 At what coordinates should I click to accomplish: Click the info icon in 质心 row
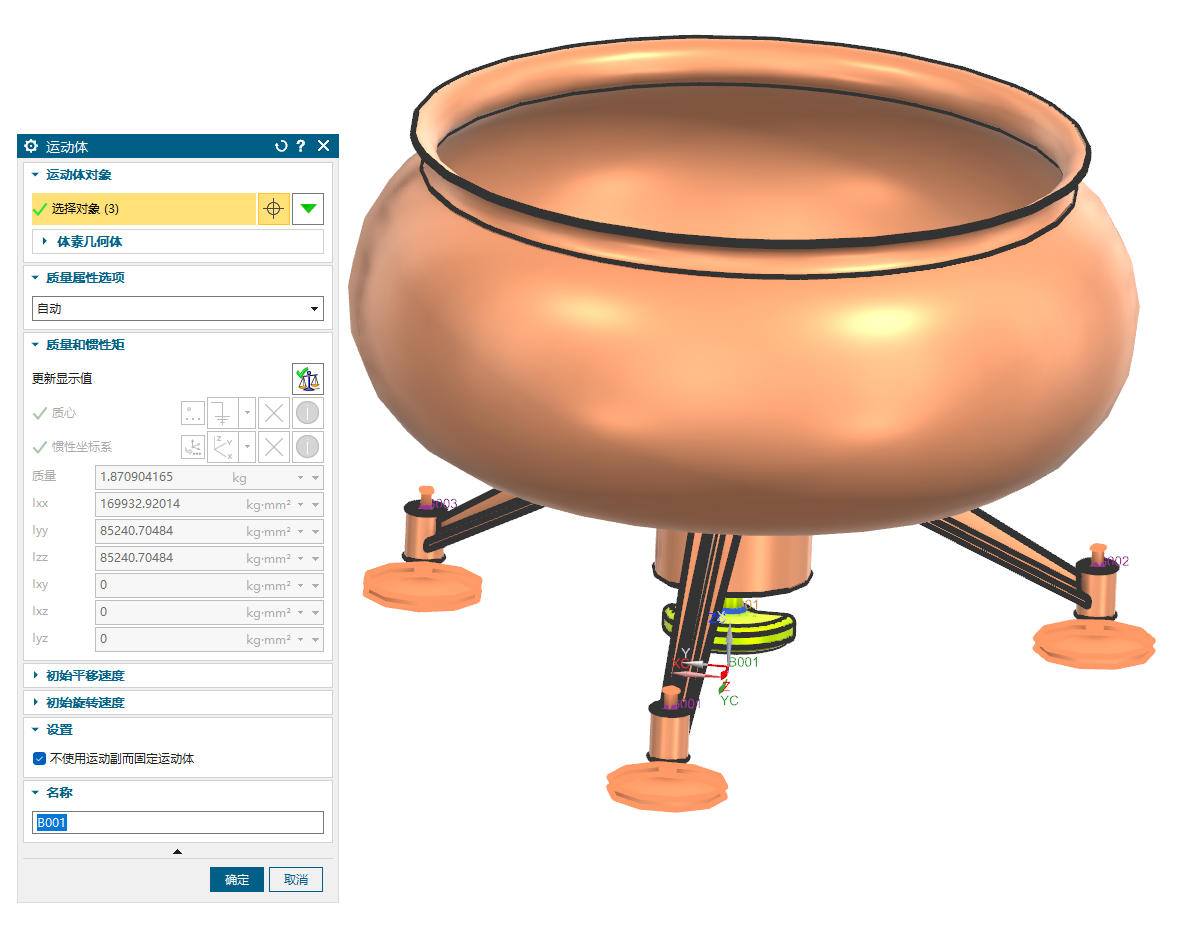point(308,413)
